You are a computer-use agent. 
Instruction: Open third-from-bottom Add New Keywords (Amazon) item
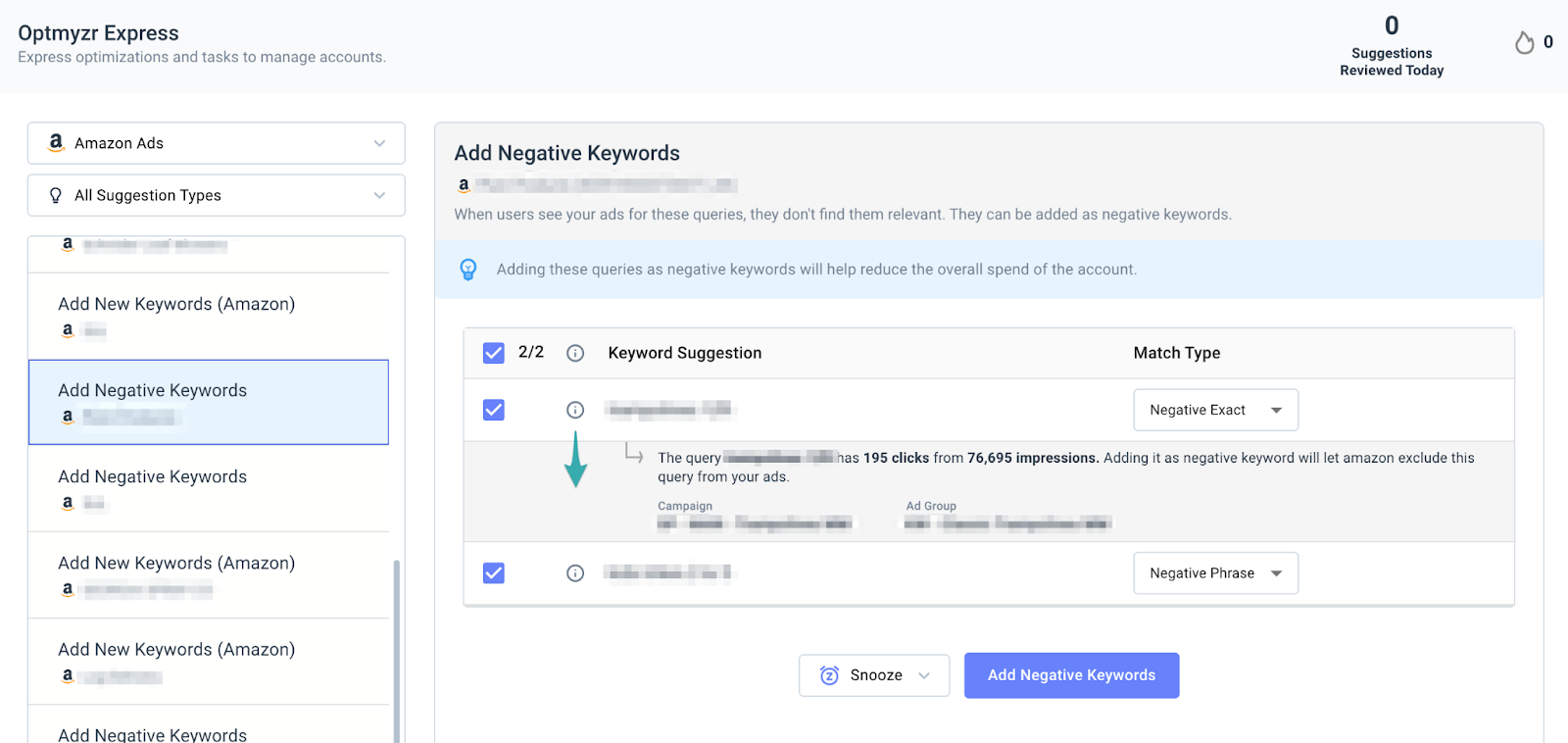209,574
